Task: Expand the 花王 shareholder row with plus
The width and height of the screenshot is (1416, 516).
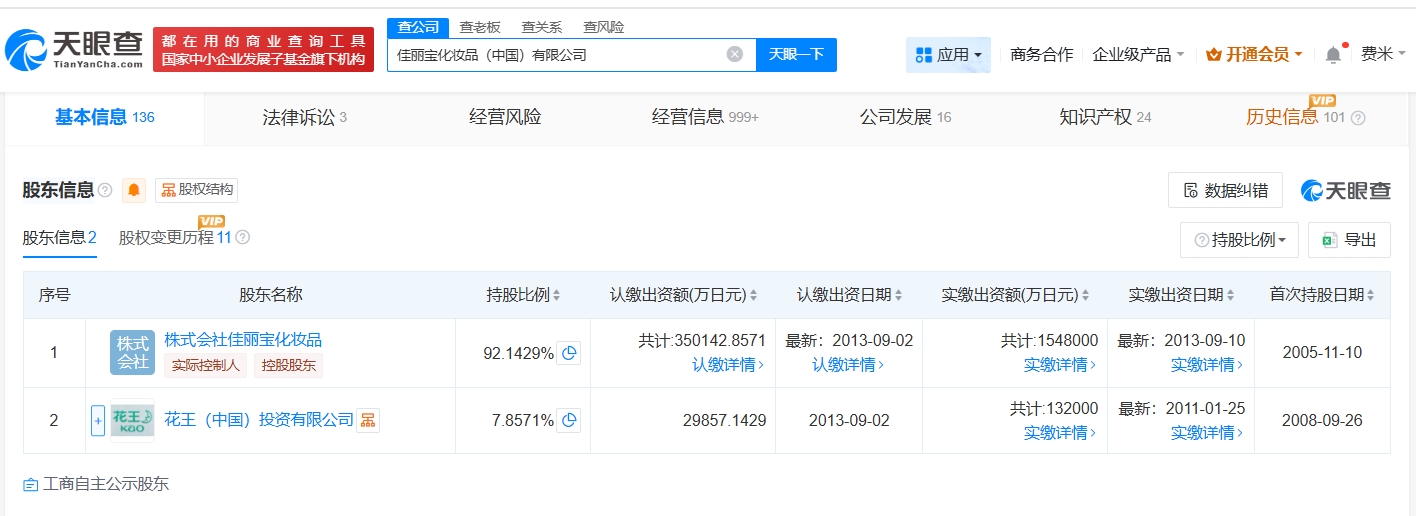Action: click(98, 421)
